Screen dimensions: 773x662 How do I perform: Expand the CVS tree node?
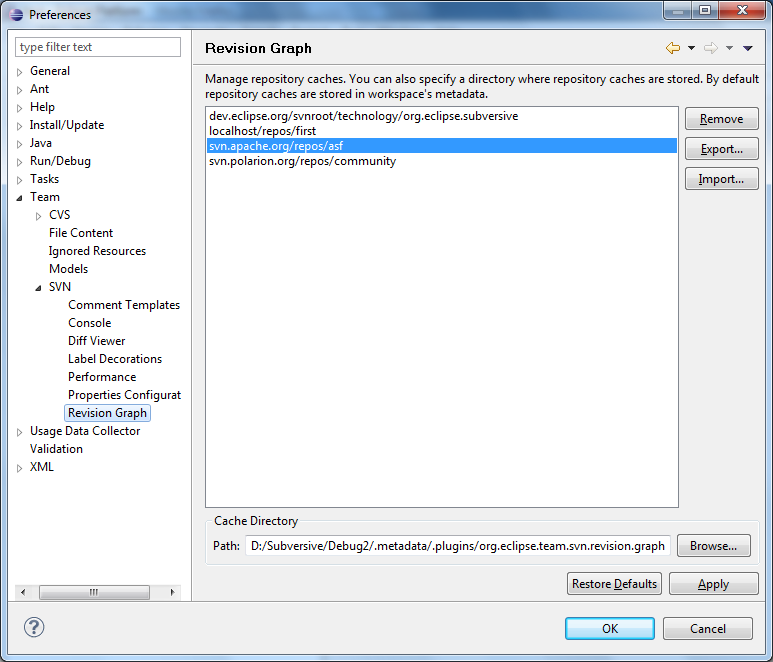(x=38, y=216)
